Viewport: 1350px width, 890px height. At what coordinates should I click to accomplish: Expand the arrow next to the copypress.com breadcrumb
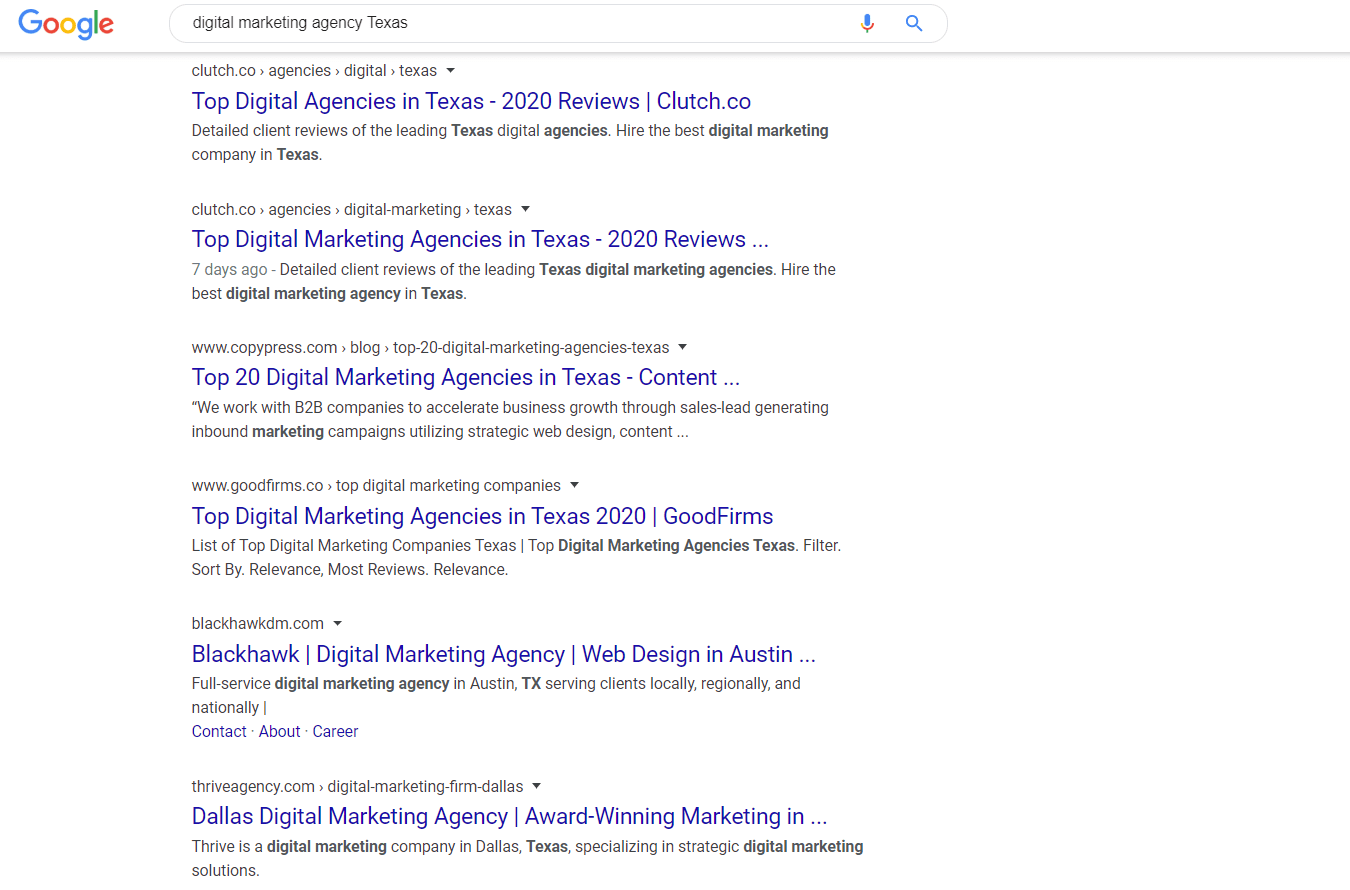(682, 347)
